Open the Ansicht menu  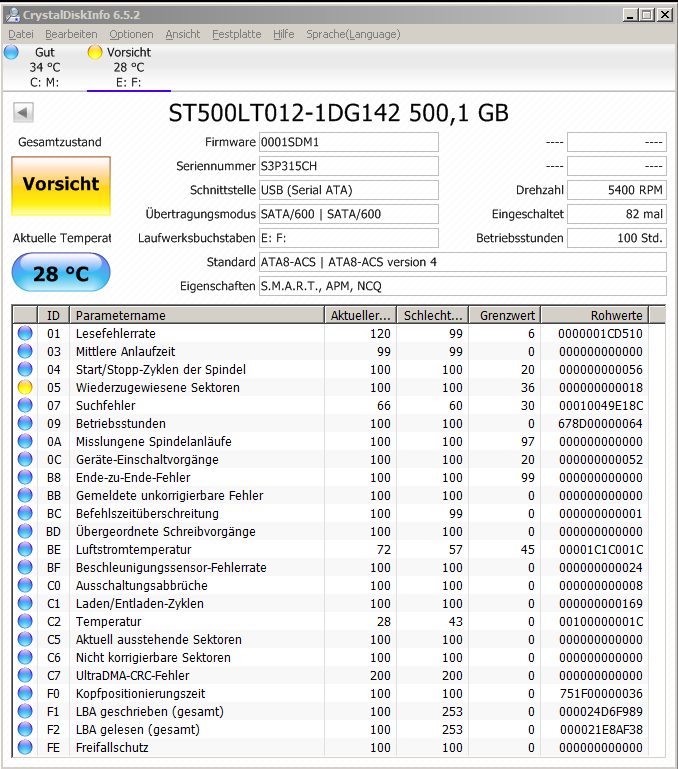coord(183,34)
